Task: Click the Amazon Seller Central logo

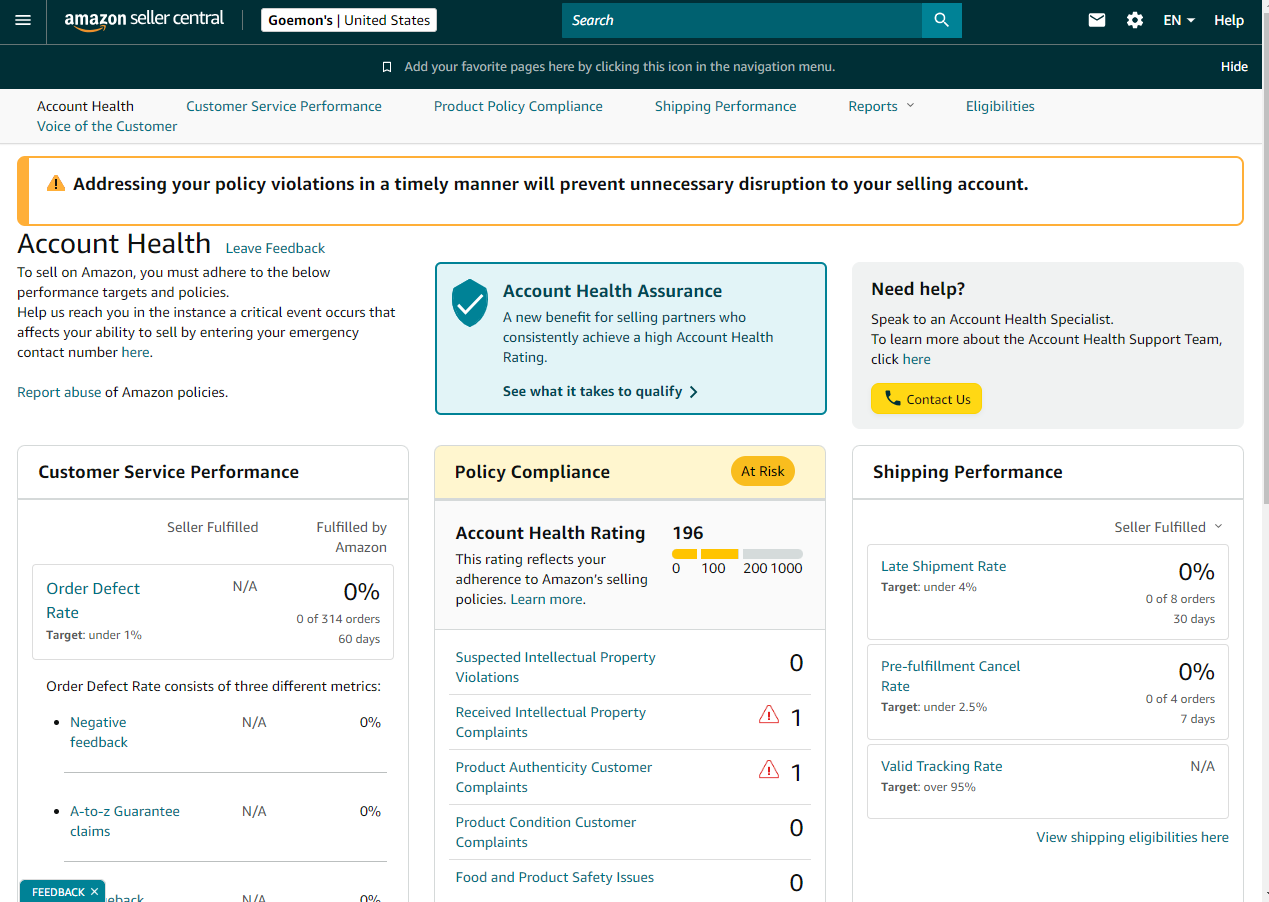Action: [x=144, y=20]
